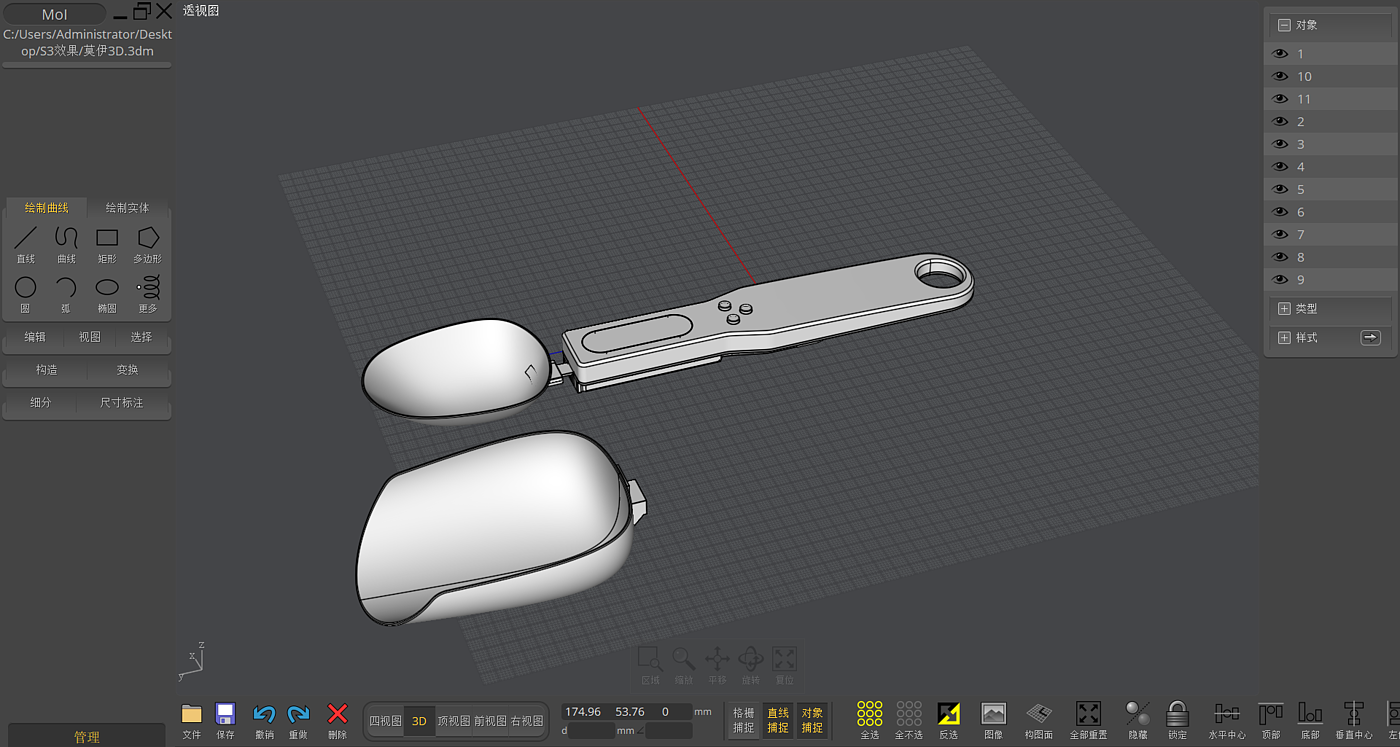Expand the Styles (样式) section

coord(1284,338)
